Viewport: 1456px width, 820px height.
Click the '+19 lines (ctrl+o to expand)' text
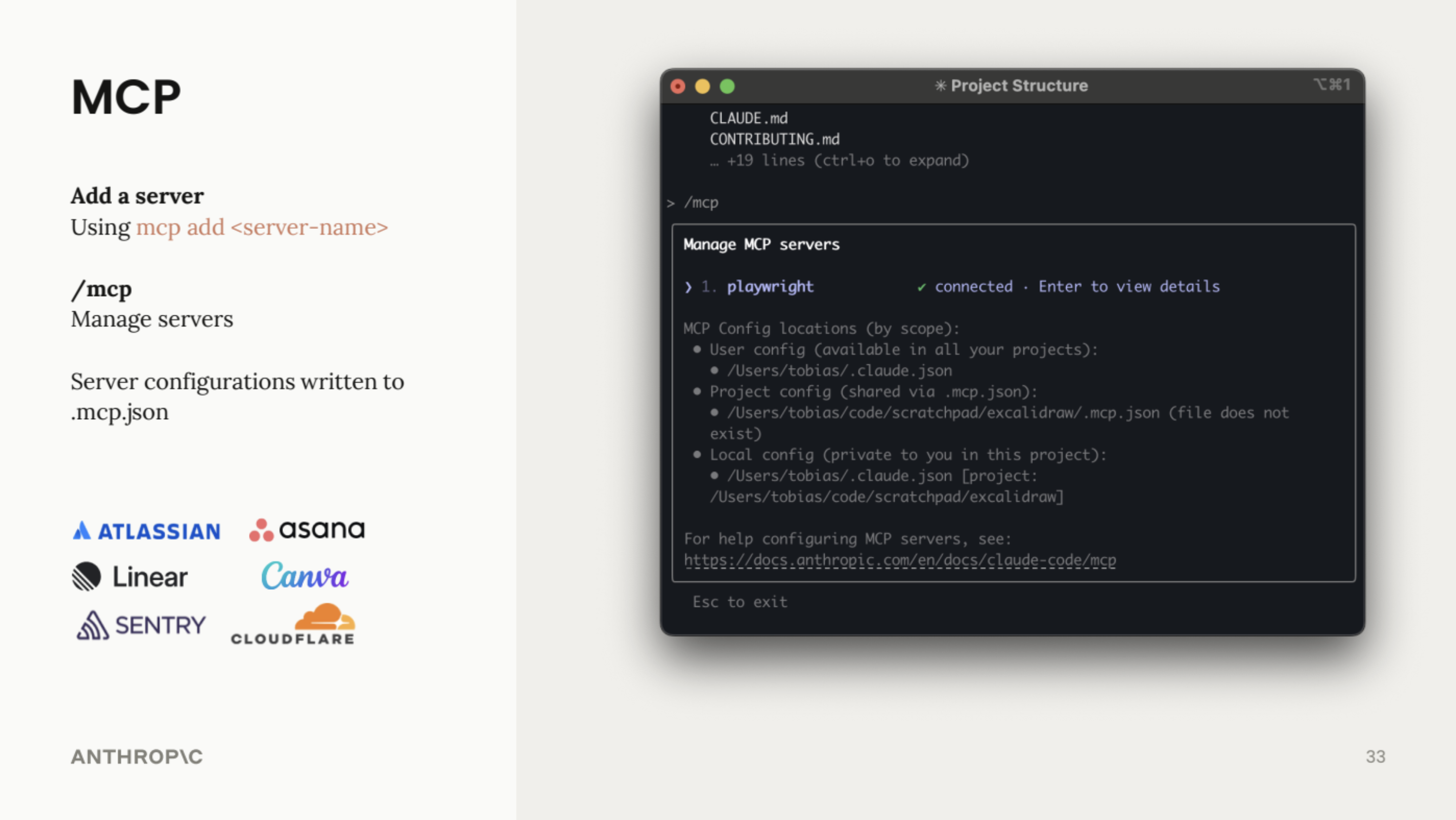839,160
